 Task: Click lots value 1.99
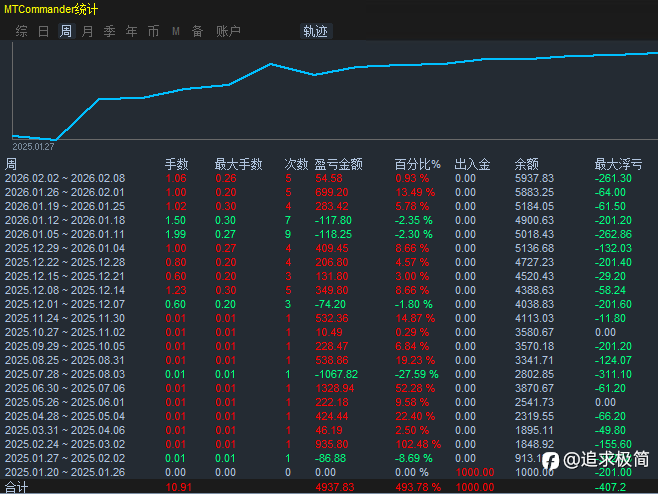[x=175, y=234]
